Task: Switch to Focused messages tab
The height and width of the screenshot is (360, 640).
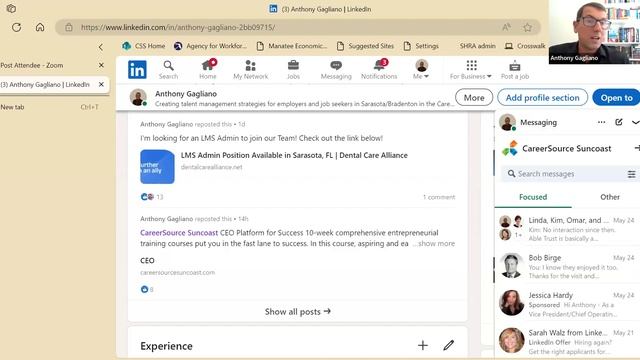Action: point(533,197)
